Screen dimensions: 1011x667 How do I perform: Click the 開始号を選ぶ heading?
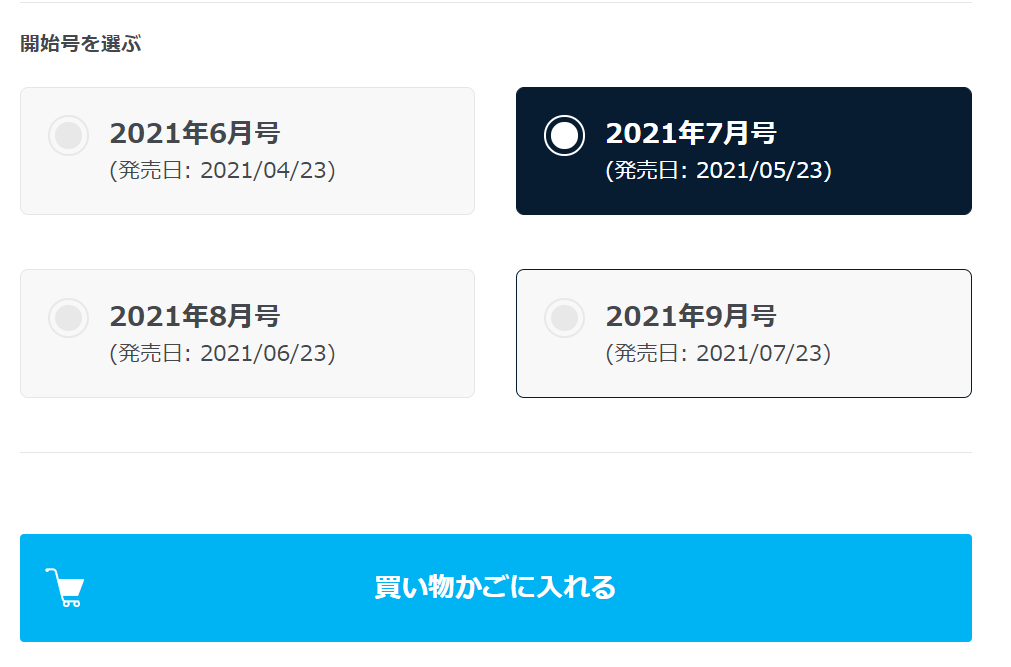81,44
